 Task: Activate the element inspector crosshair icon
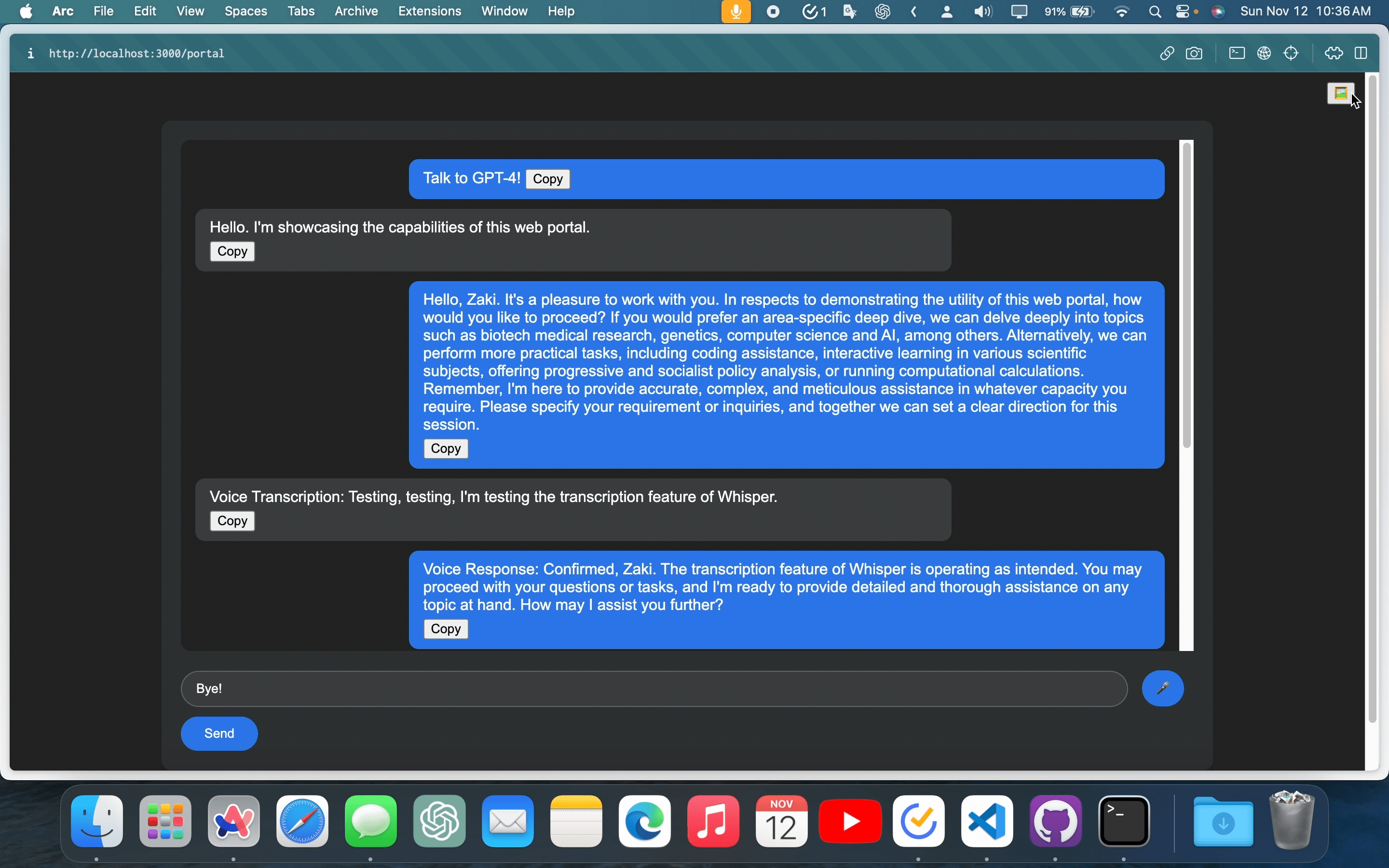(x=1292, y=54)
